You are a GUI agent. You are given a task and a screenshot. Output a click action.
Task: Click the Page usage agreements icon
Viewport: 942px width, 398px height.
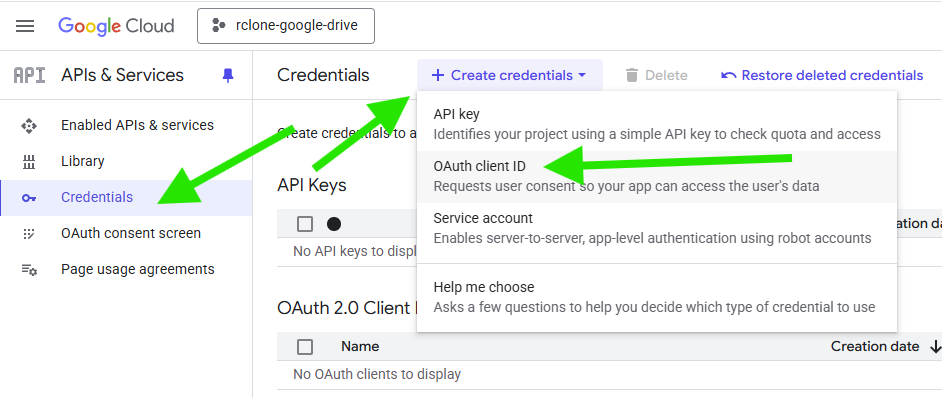click(29, 270)
